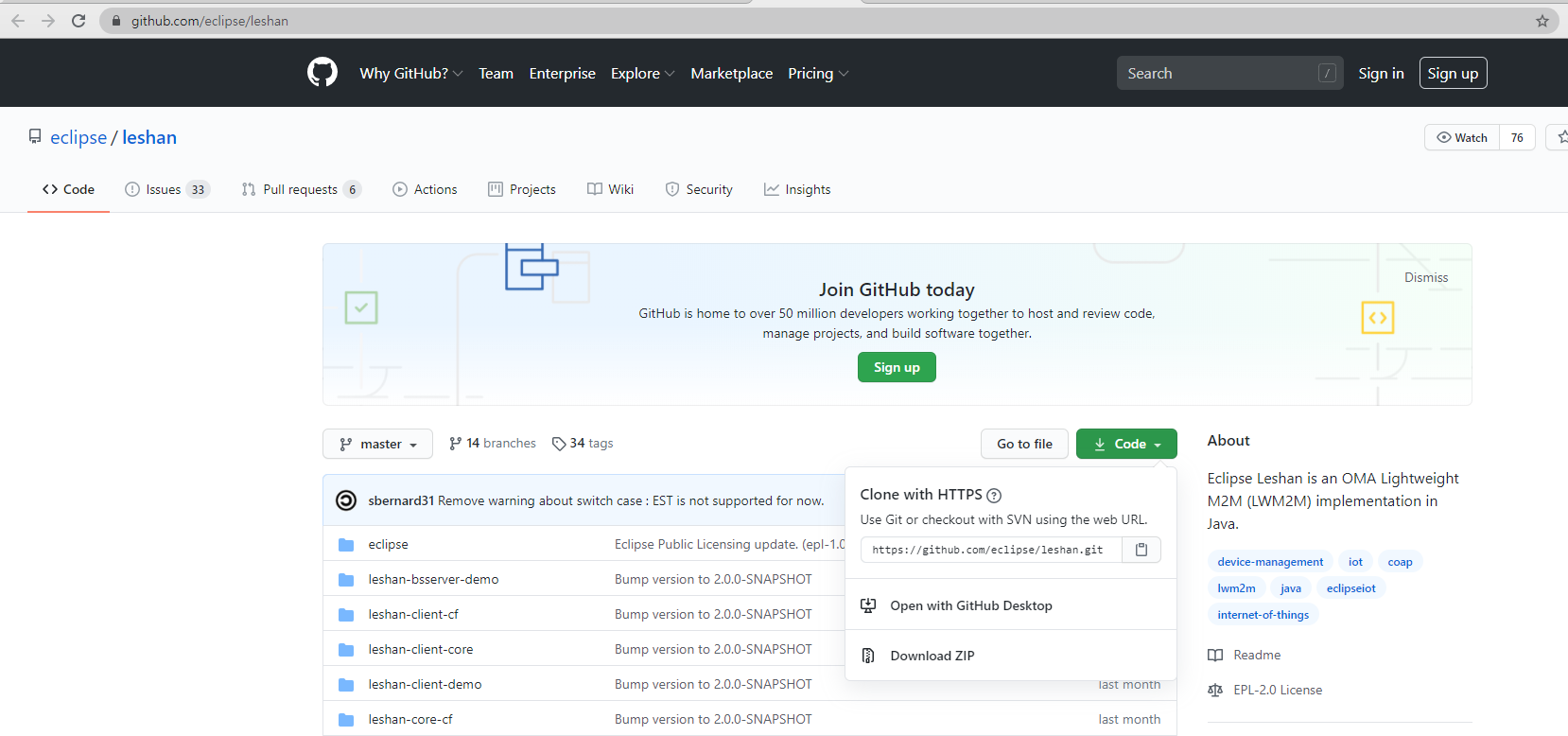
Task: View the 34 tags link
Action: tap(583, 444)
